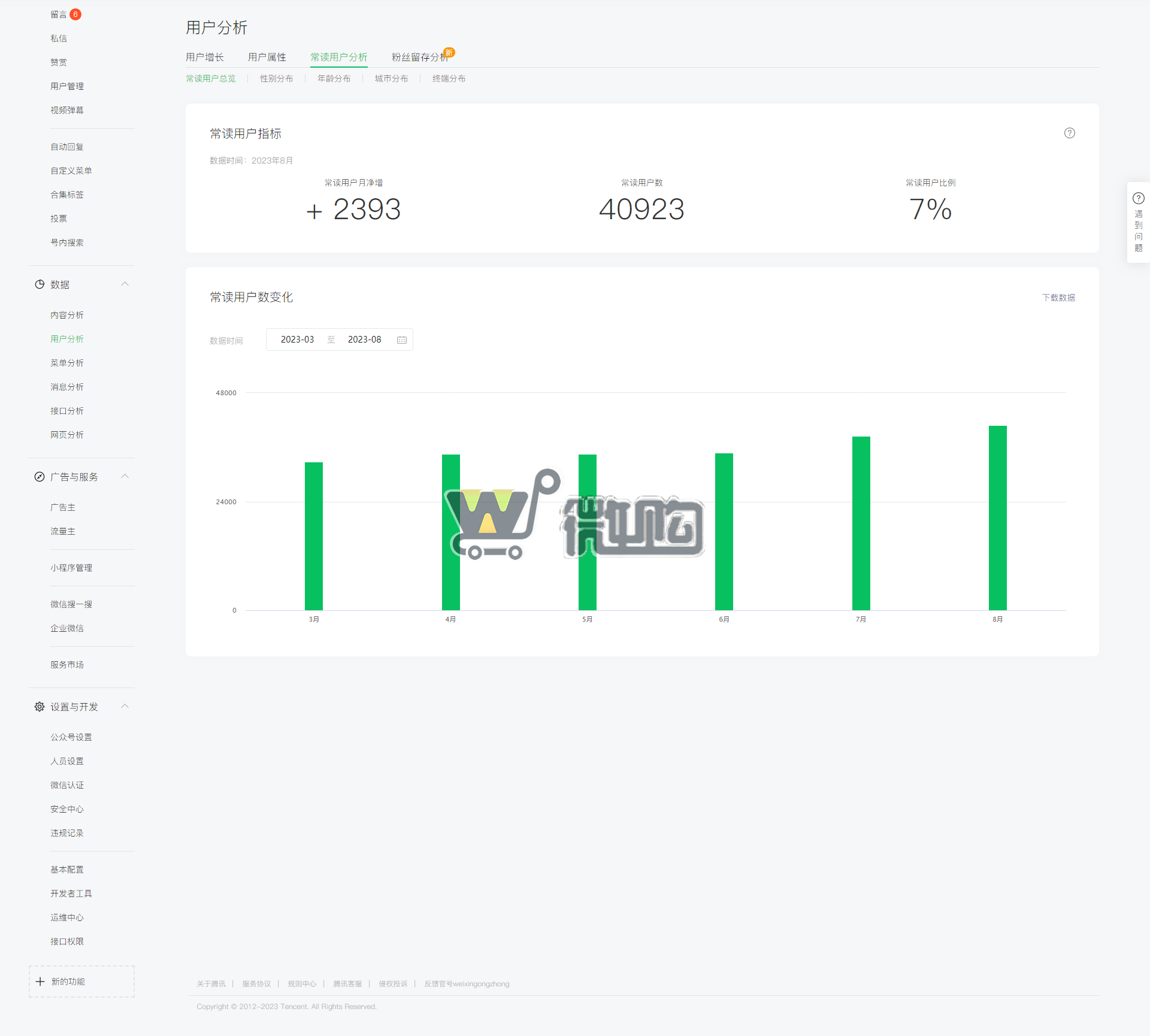Click the 2023-03 start date field
The height and width of the screenshot is (1036, 1150).
297,340
